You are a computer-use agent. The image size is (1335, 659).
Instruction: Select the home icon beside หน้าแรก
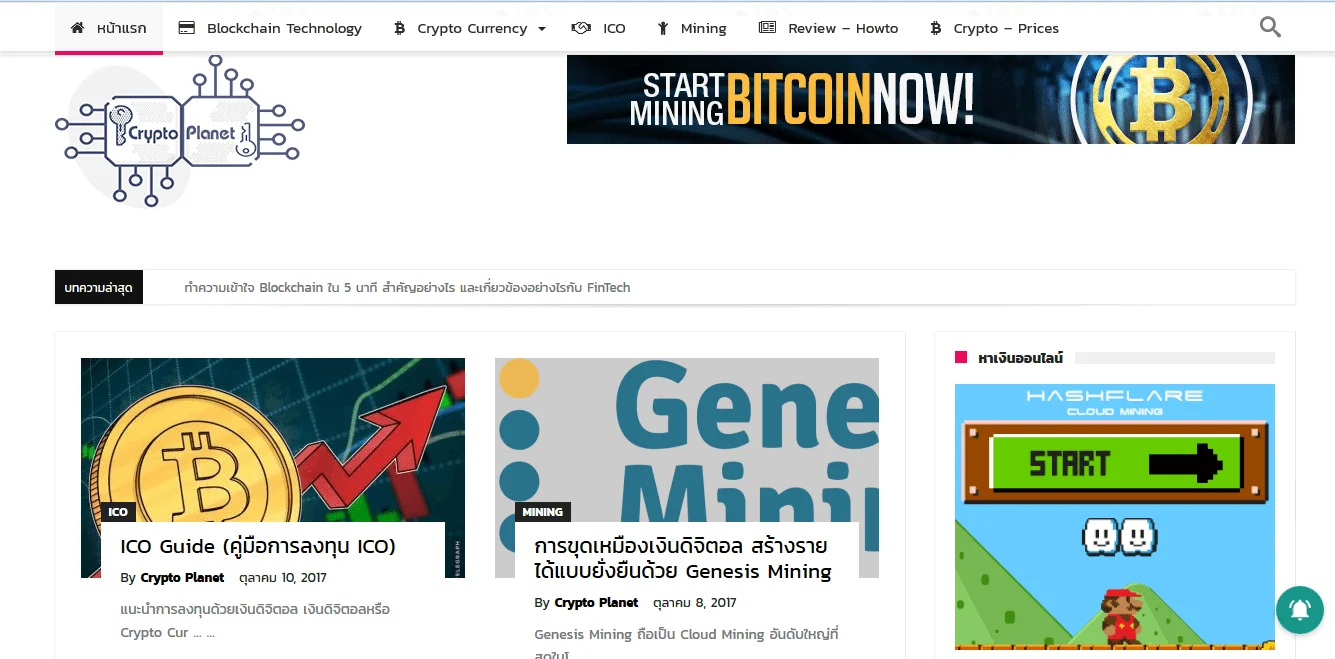click(x=78, y=28)
